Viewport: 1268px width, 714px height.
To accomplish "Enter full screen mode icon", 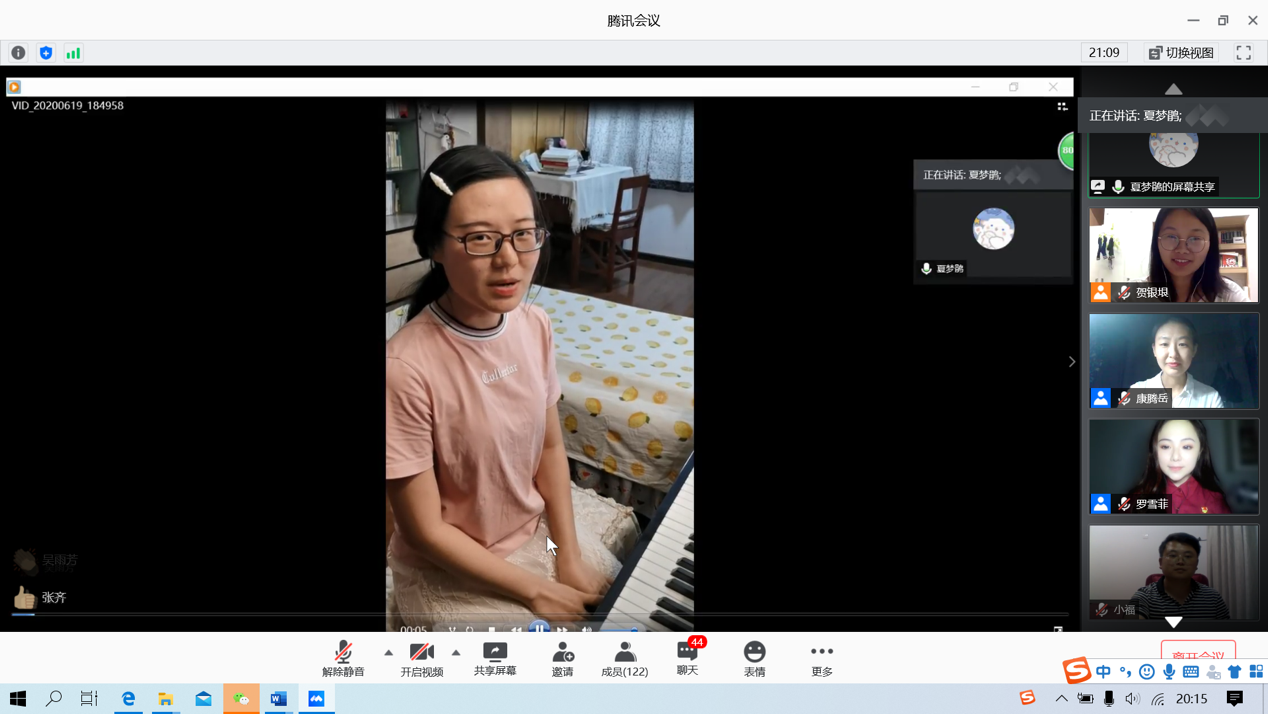I will tap(1243, 53).
